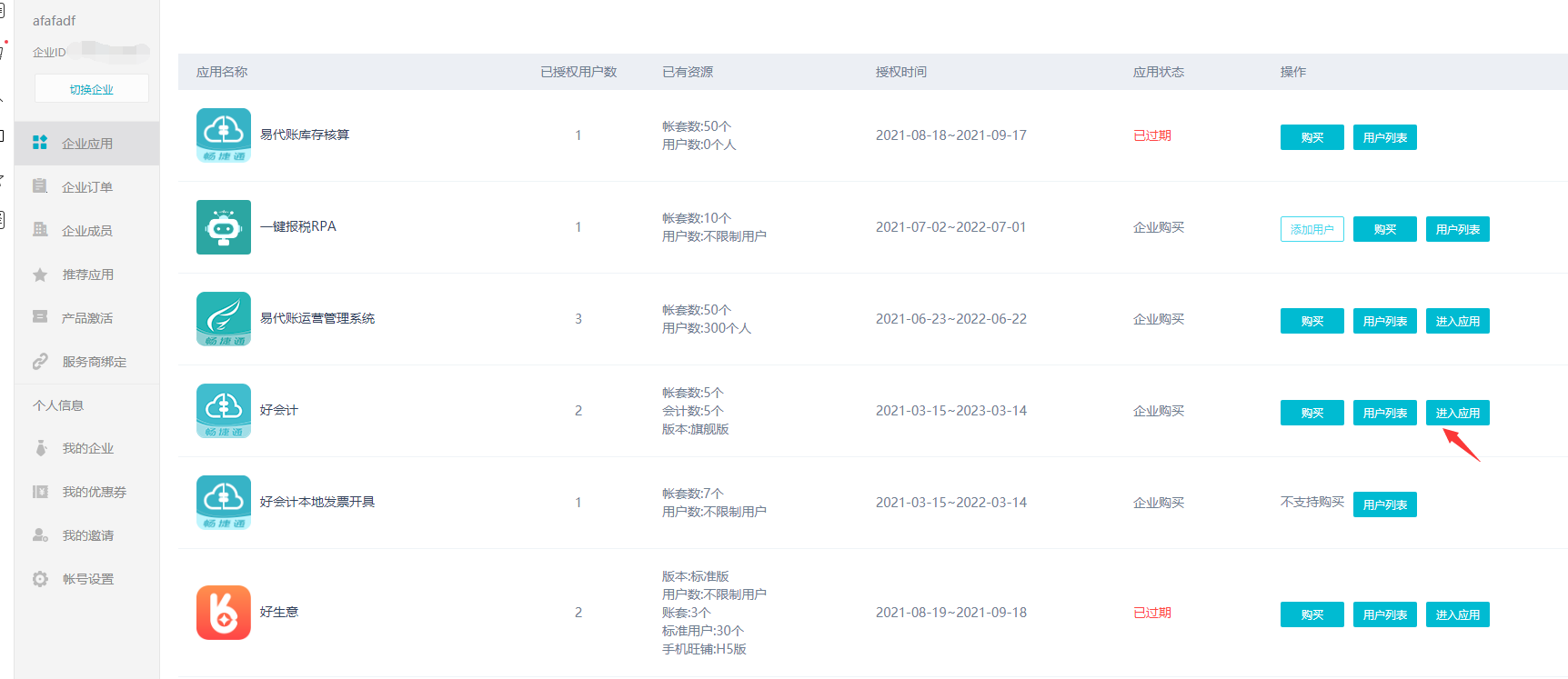The image size is (1568, 679).
Task: Enter the 好会计 app via 进入应用
Action: (x=1457, y=413)
